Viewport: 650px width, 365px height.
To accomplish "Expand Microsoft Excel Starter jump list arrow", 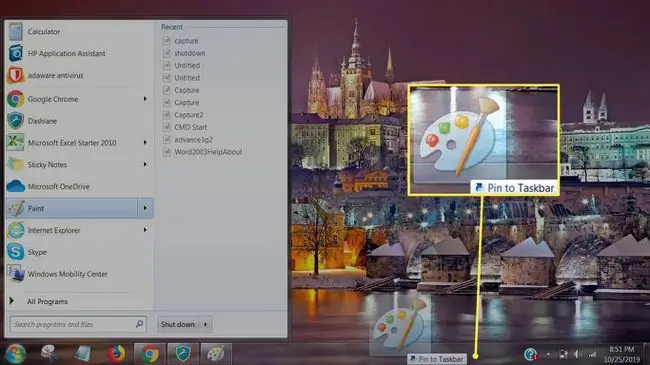I will tap(145, 143).
